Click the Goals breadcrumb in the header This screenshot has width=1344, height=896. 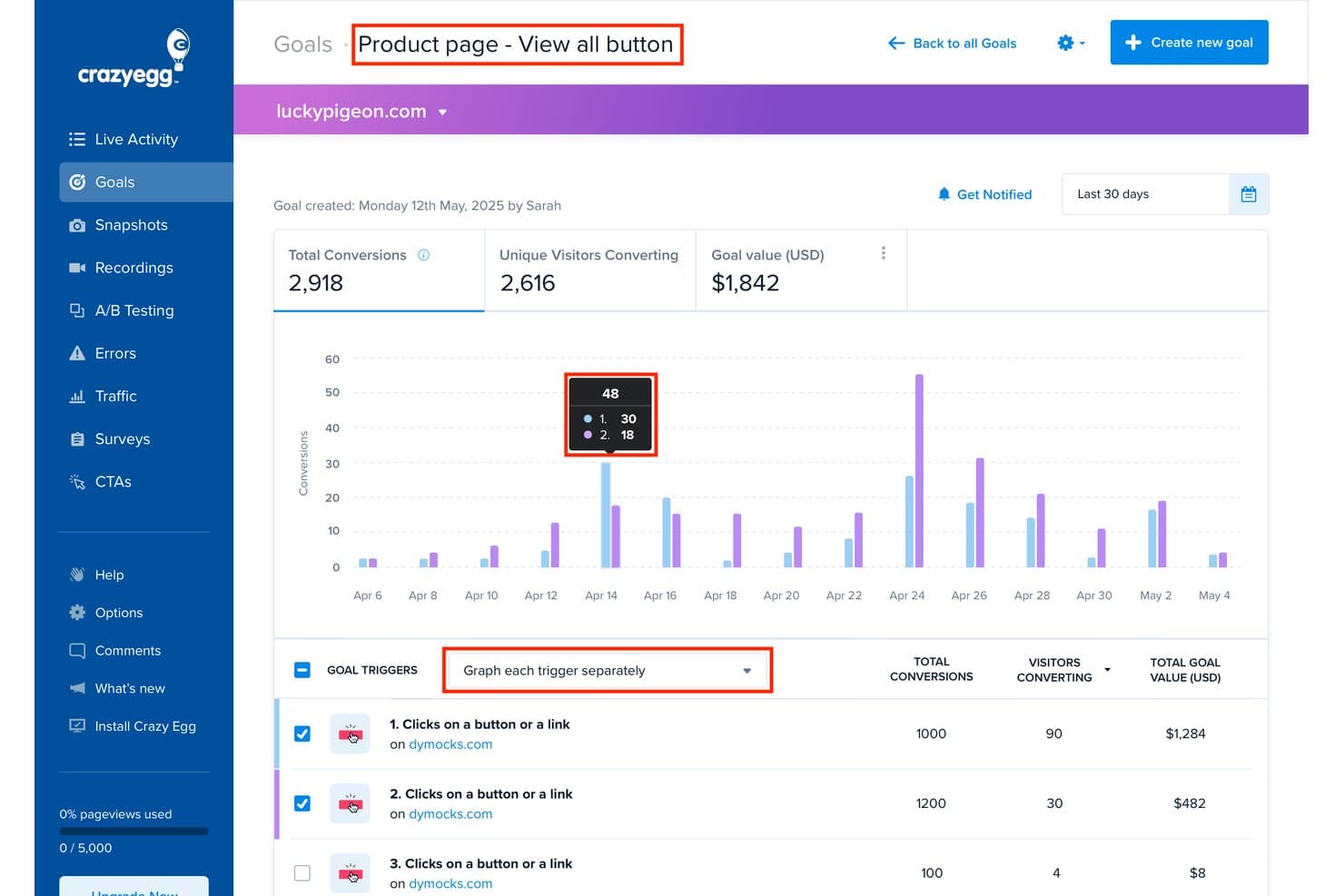302,44
